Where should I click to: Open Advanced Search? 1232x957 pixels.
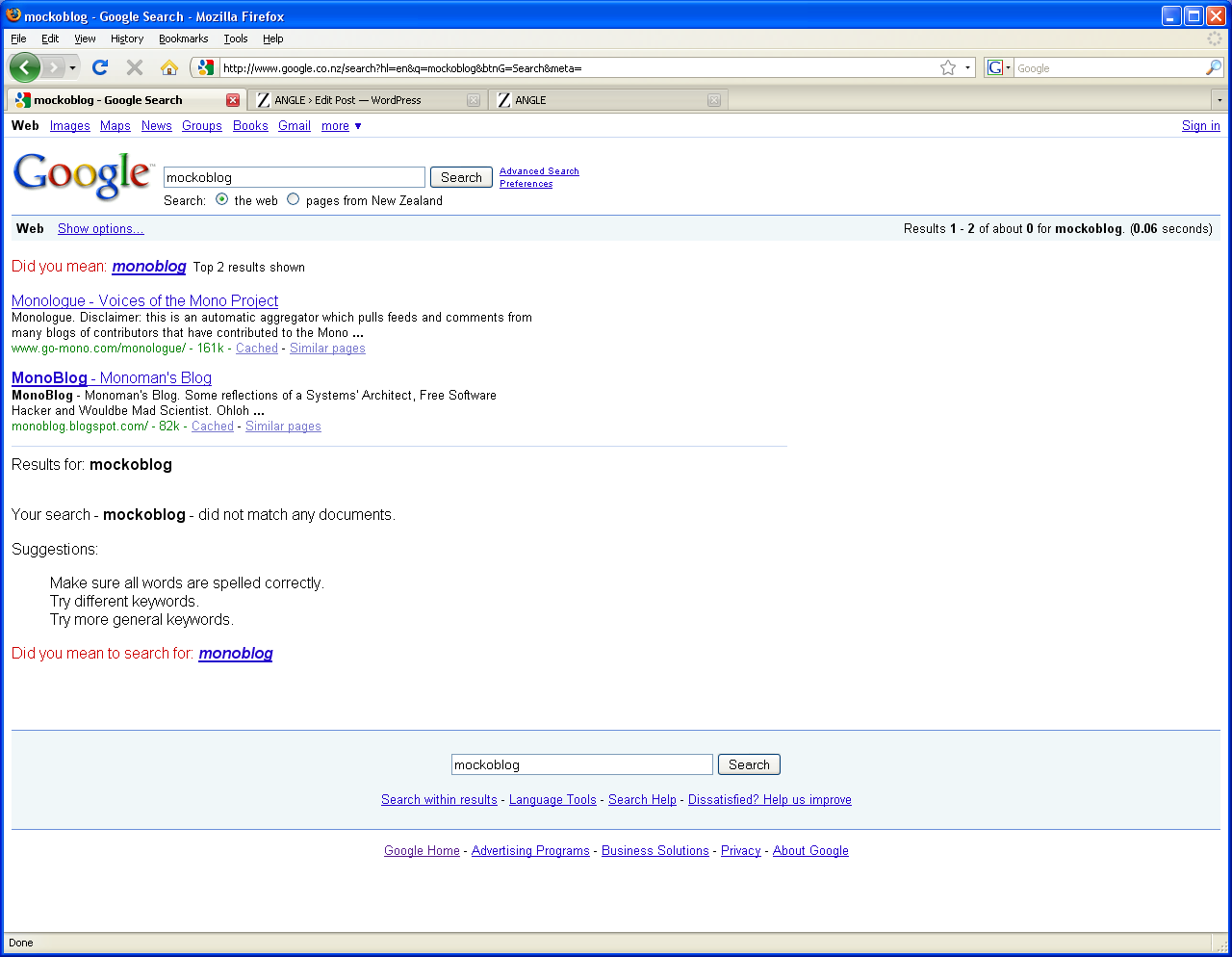pyautogui.click(x=539, y=171)
